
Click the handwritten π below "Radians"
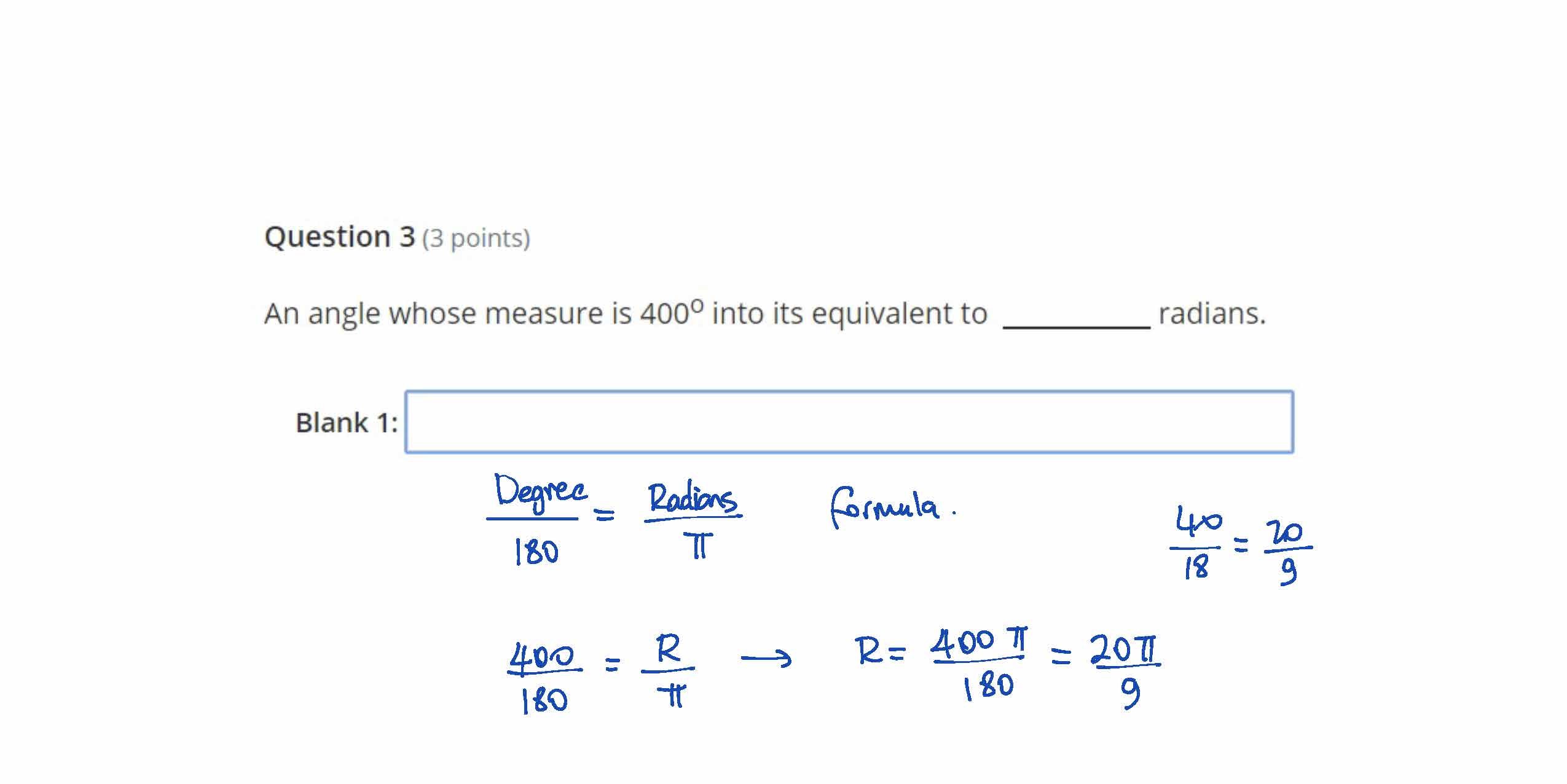[x=698, y=546]
